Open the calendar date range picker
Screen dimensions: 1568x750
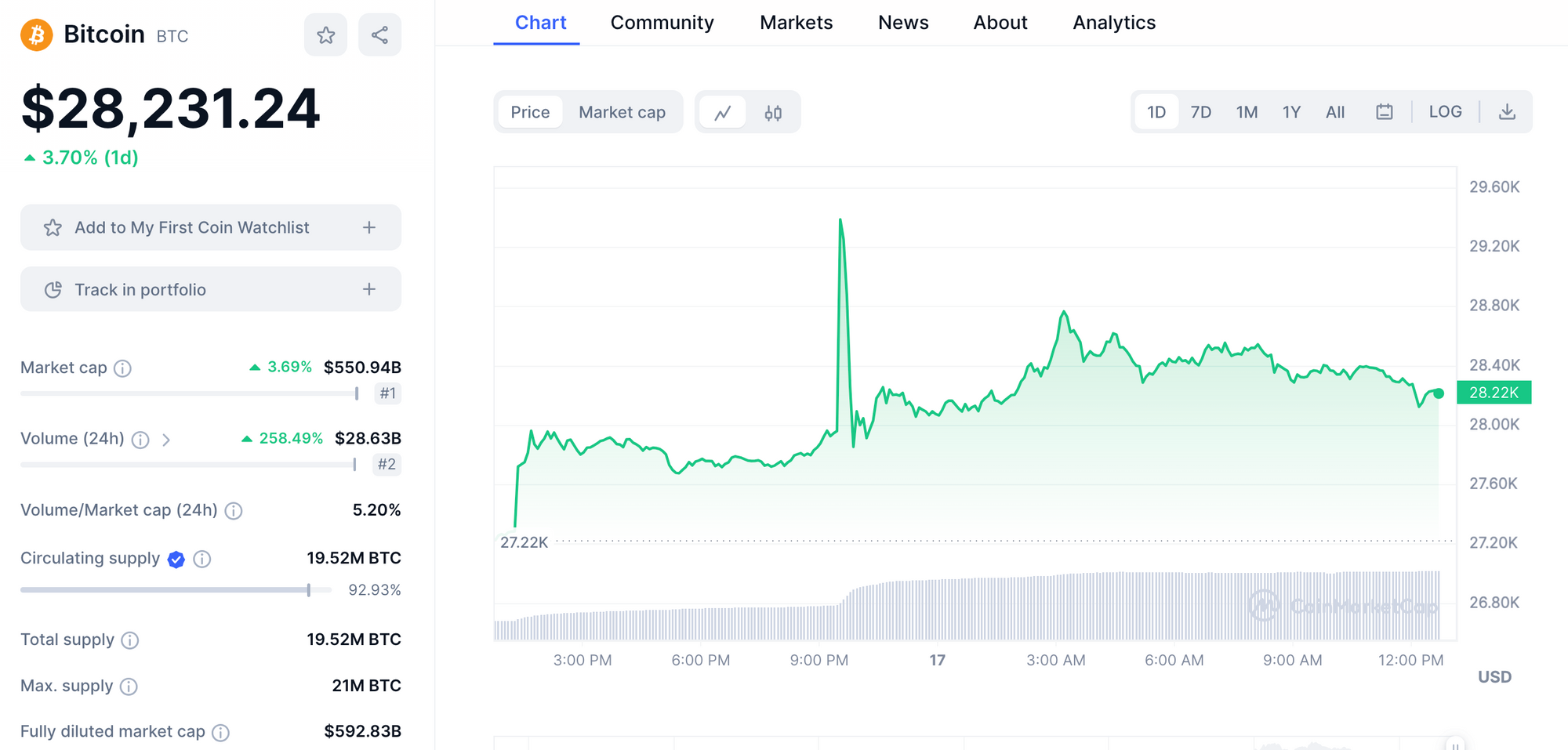pos(1385,112)
